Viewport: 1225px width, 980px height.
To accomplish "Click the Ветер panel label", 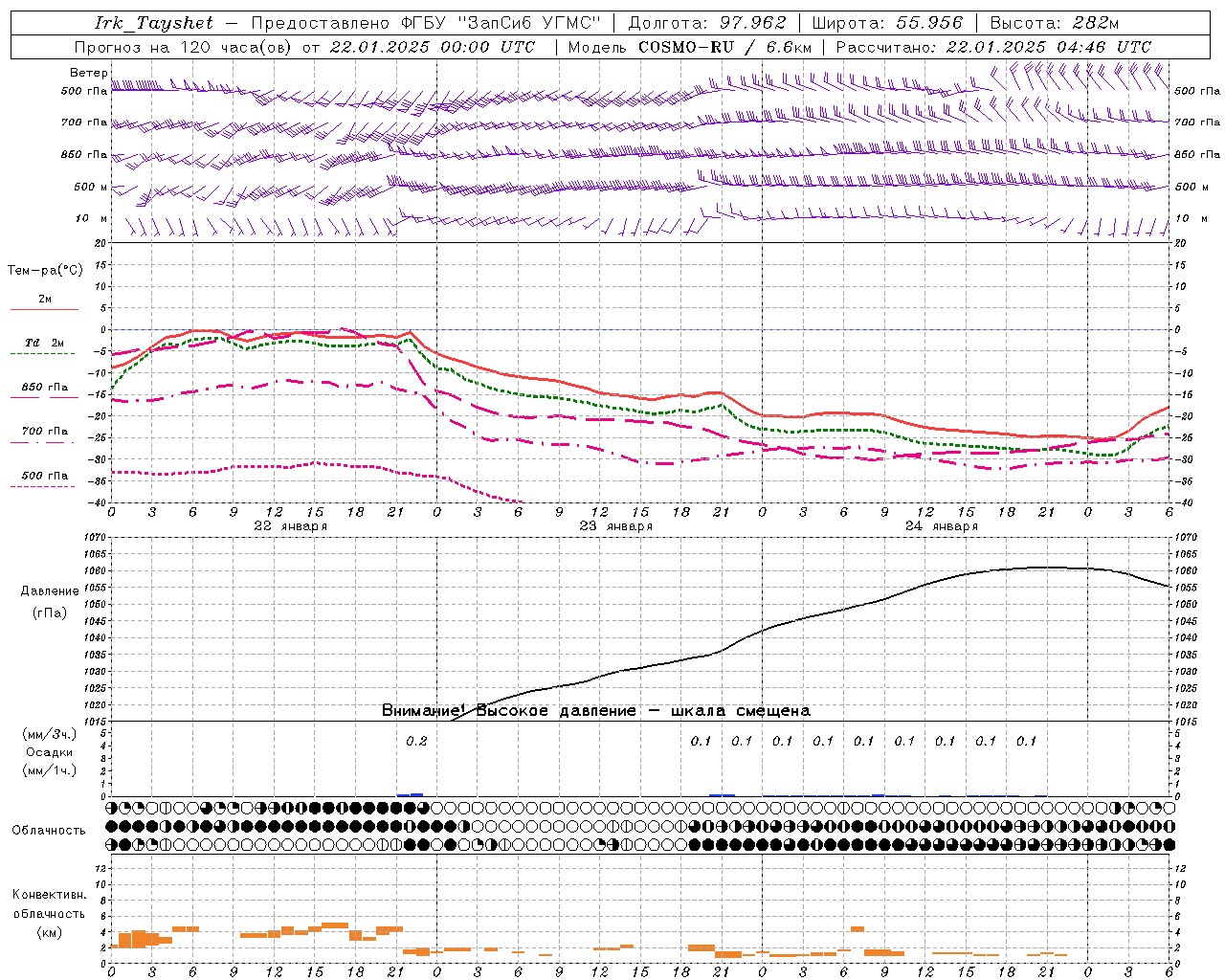I will click(x=88, y=73).
